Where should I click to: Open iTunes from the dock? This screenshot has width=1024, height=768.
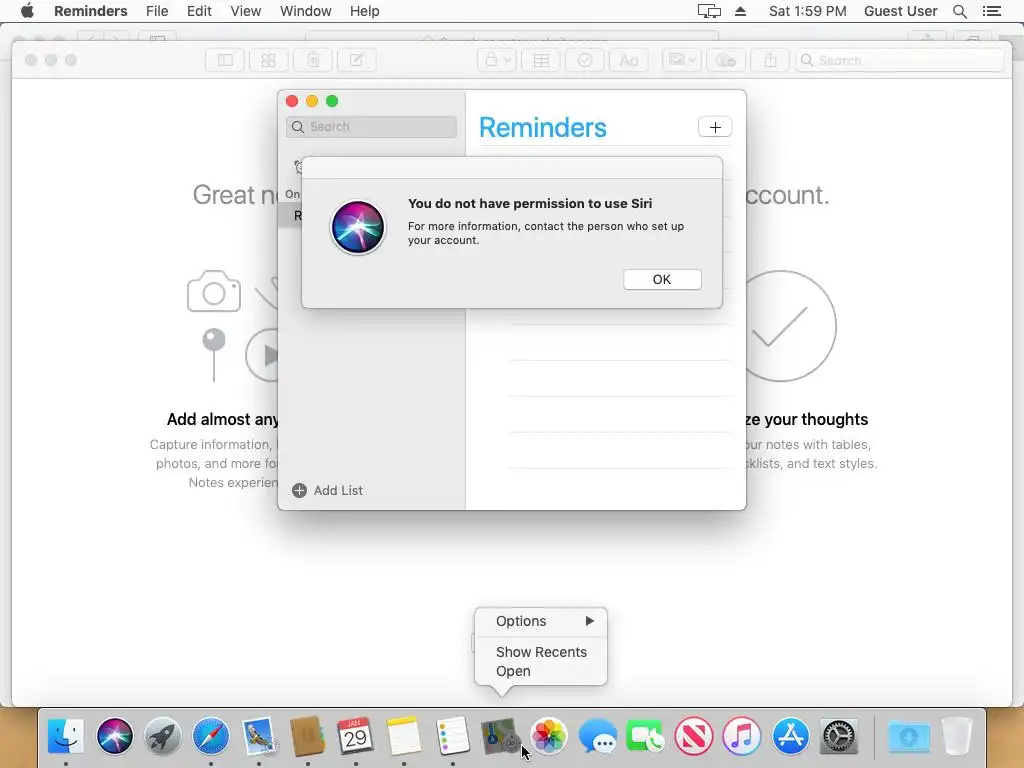(742, 736)
